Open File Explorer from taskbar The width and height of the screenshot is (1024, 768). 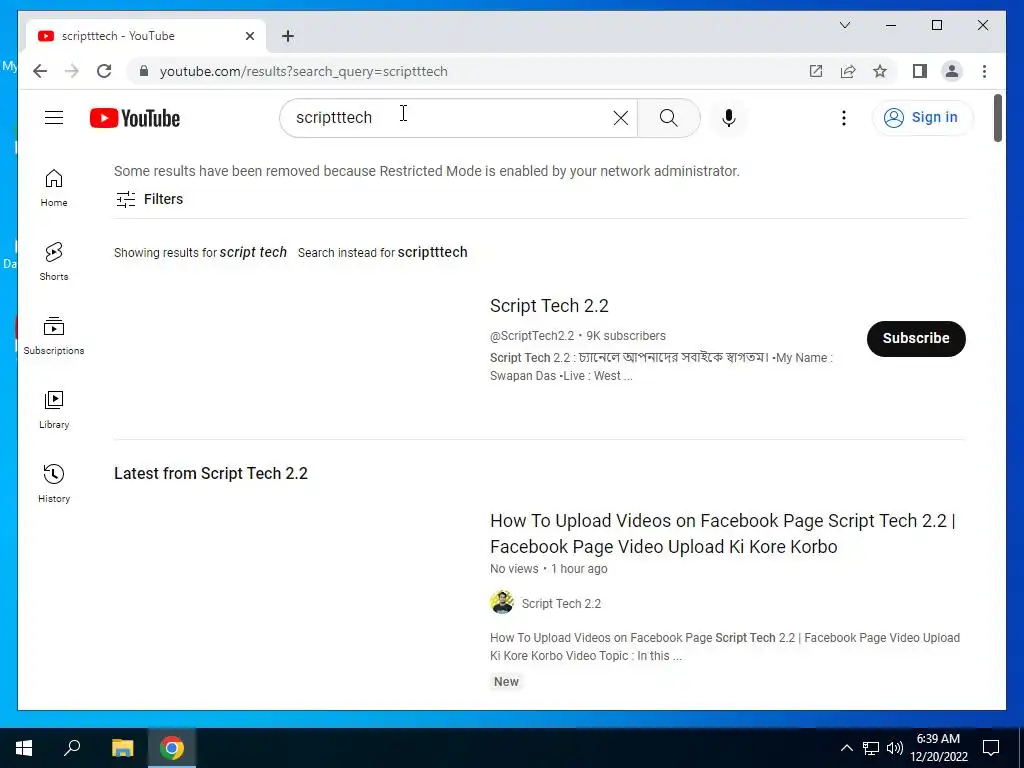[x=122, y=748]
